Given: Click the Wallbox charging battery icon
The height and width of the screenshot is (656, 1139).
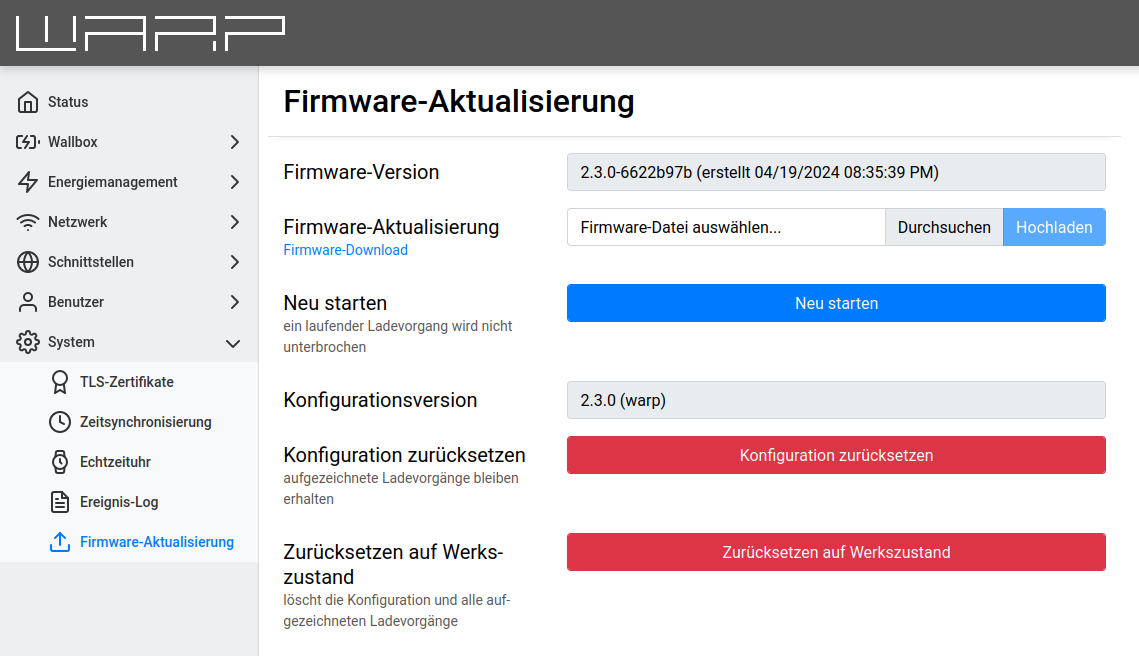Looking at the screenshot, I should pos(28,142).
